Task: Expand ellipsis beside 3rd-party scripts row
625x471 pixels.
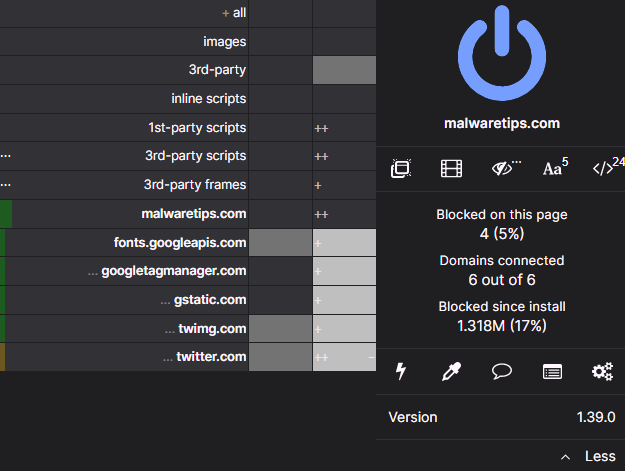Action: click(x=6, y=156)
